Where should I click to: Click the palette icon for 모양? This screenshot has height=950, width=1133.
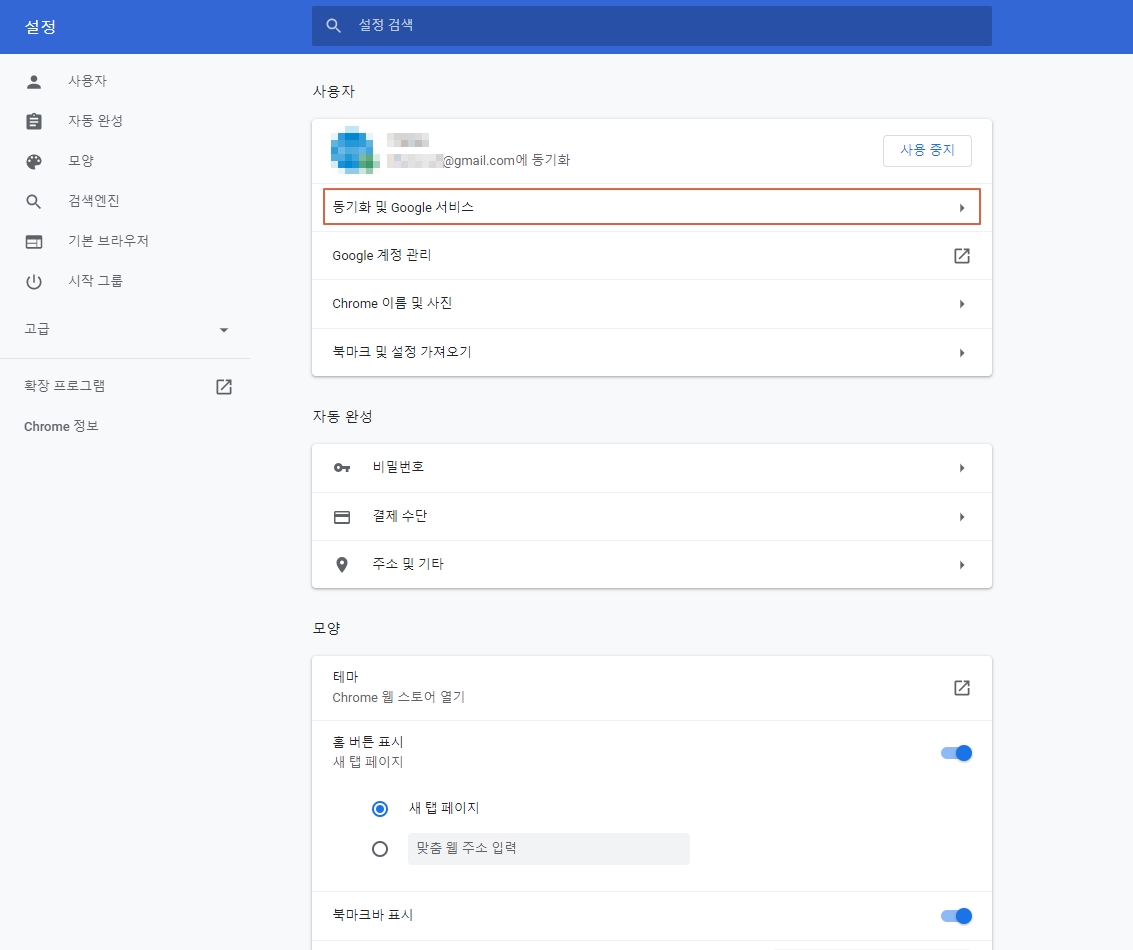click(x=34, y=162)
